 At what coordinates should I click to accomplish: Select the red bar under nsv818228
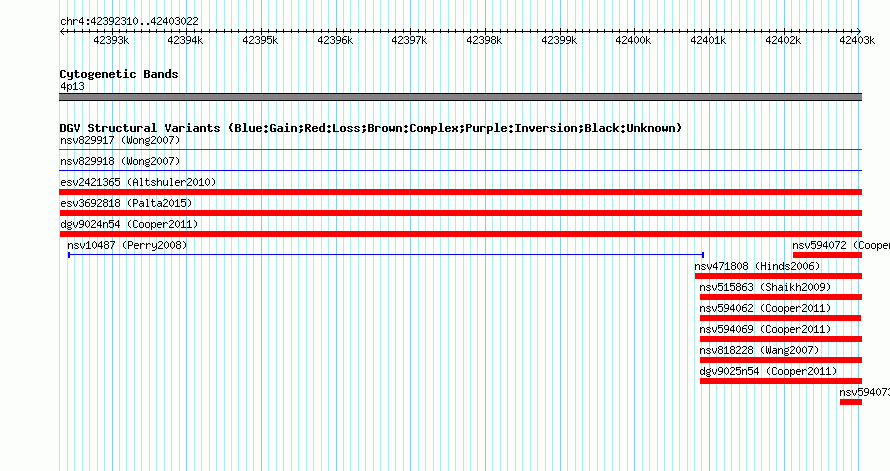781,360
